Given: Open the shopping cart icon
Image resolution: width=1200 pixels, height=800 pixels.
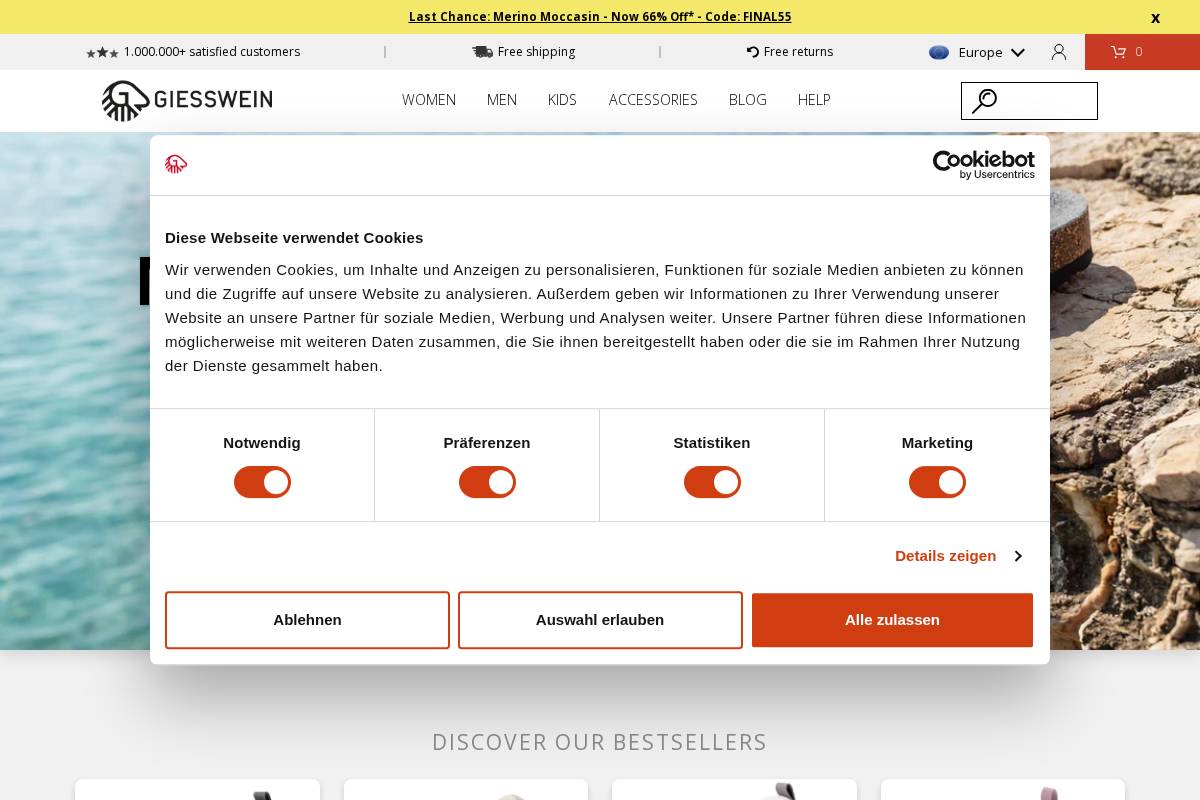Looking at the screenshot, I should (x=1118, y=52).
